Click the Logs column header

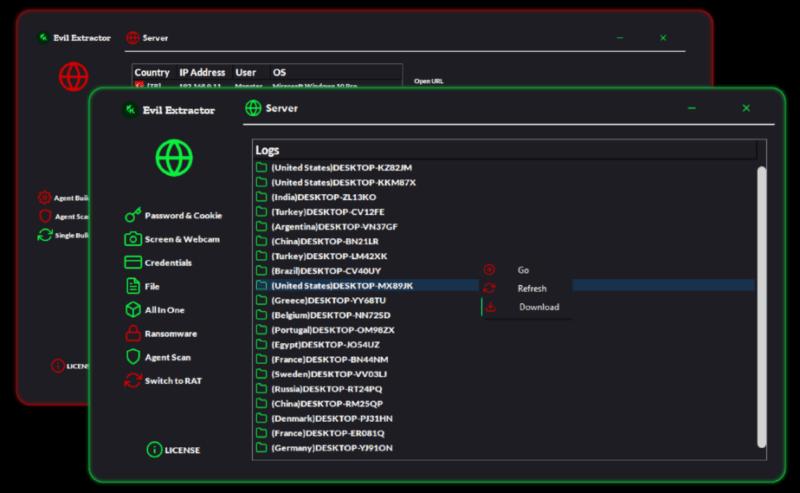pos(268,150)
